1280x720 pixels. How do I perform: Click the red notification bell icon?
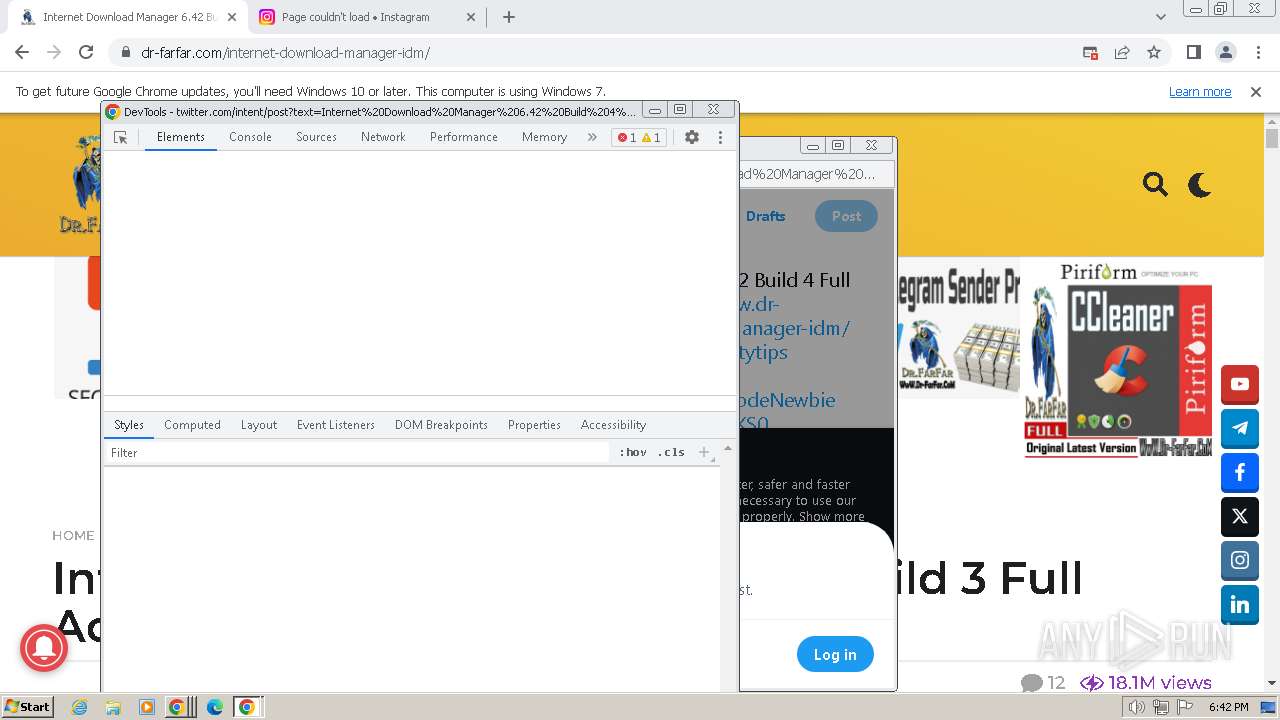(x=43, y=649)
